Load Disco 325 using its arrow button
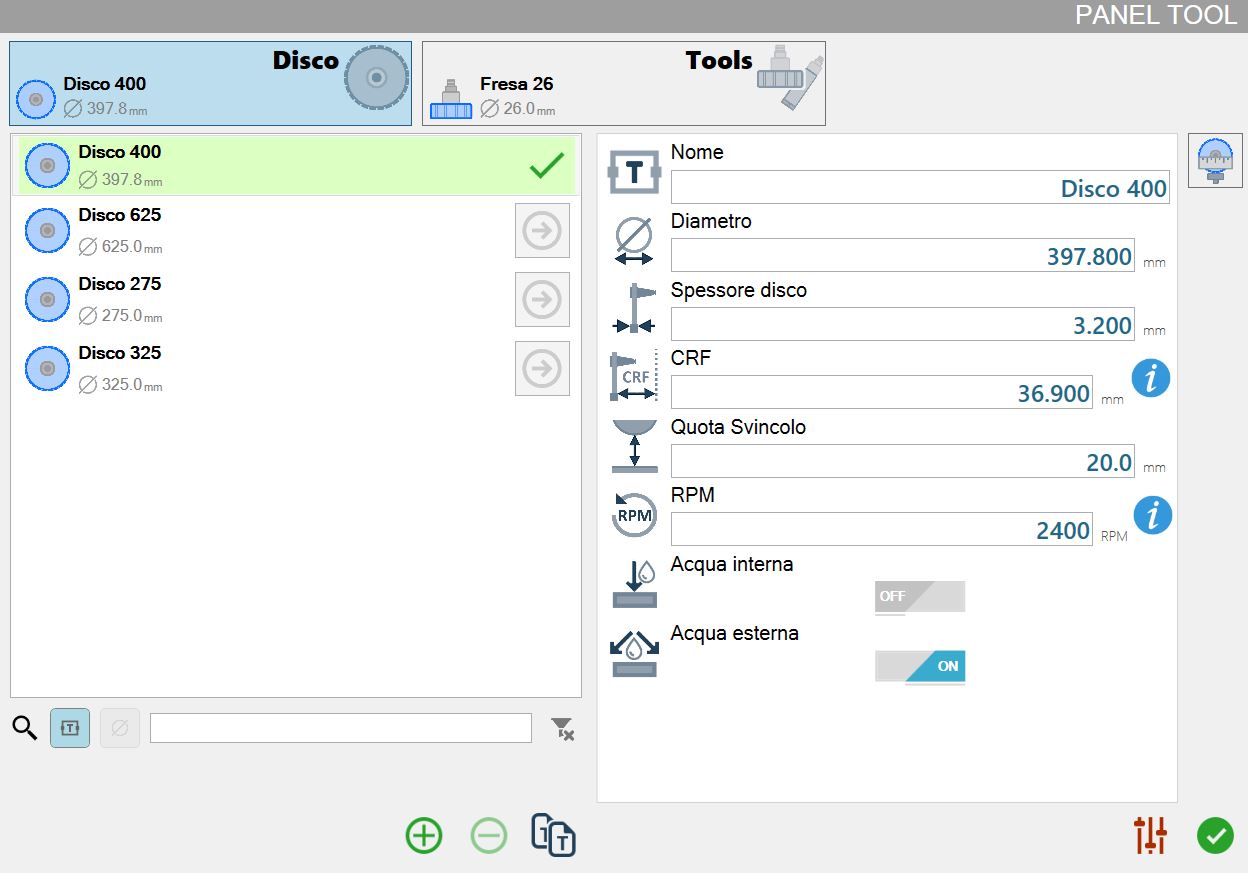Image resolution: width=1248 pixels, height=873 pixels. (542, 369)
